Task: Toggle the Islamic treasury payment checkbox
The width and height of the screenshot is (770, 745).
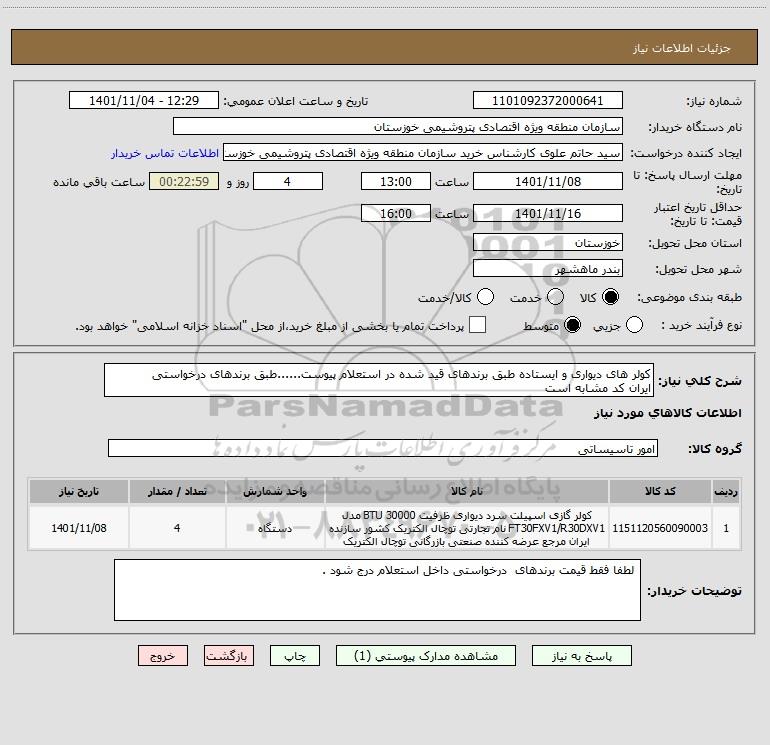Action: [477, 325]
